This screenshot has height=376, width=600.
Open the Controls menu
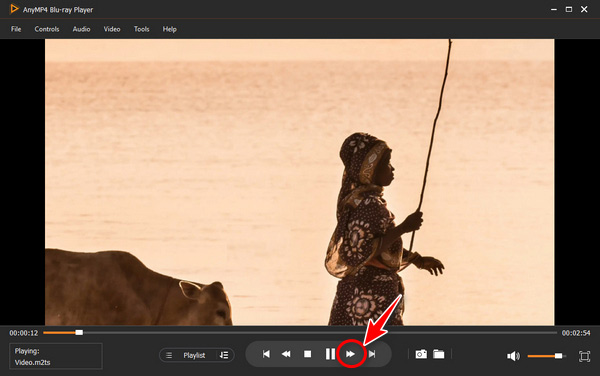[47, 29]
